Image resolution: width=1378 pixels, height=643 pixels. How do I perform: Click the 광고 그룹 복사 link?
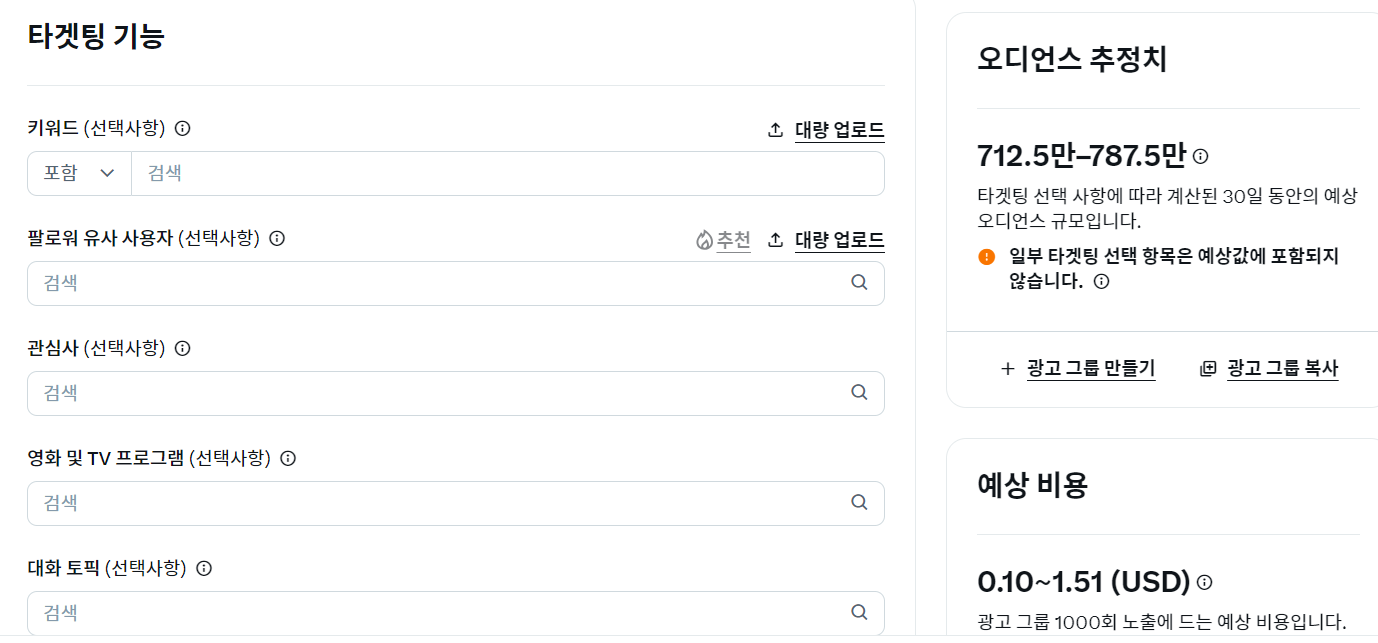coord(1283,368)
